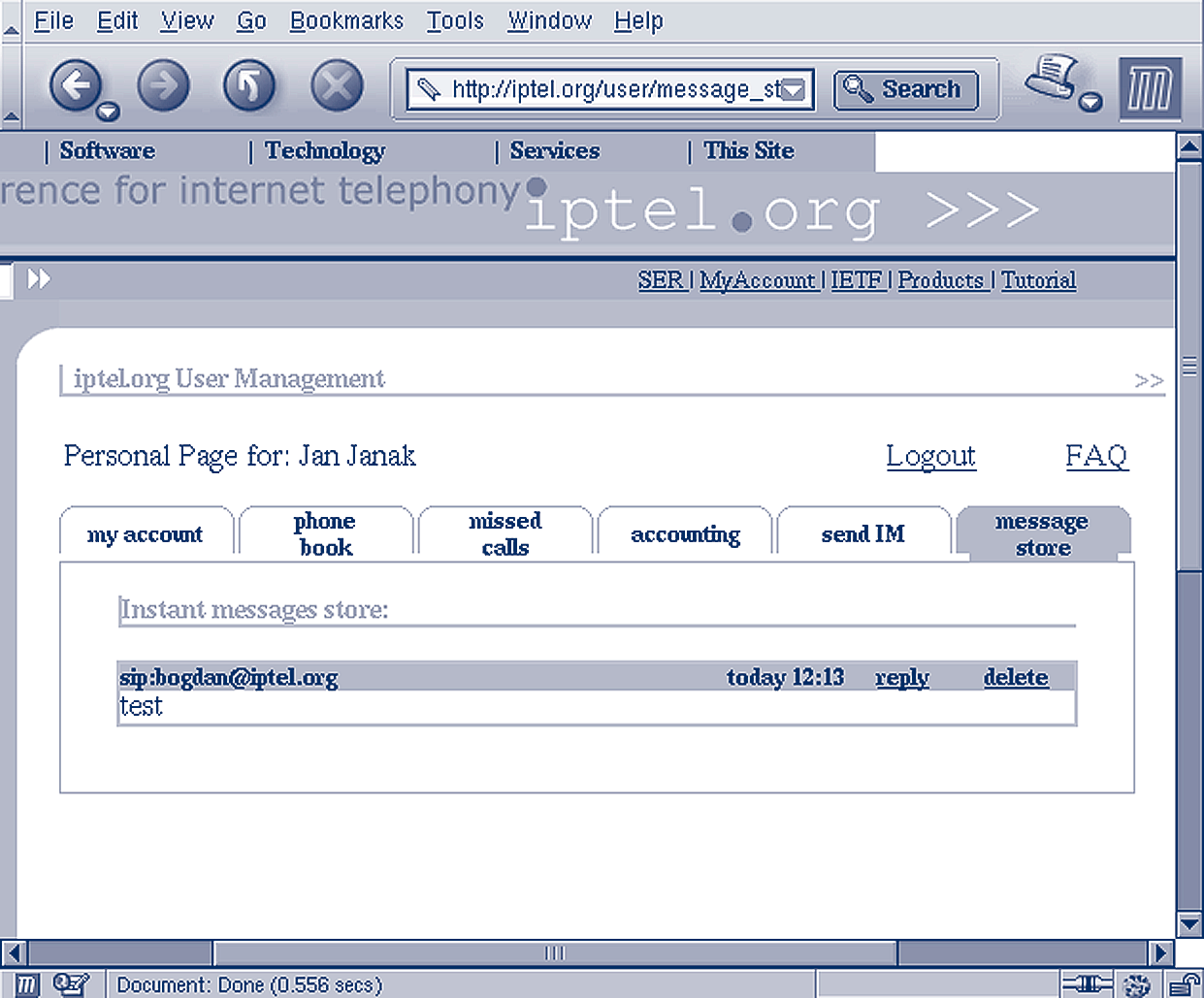Click the Print page icon
Viewport: 1204px width, 998px height.
point(1052,78)
